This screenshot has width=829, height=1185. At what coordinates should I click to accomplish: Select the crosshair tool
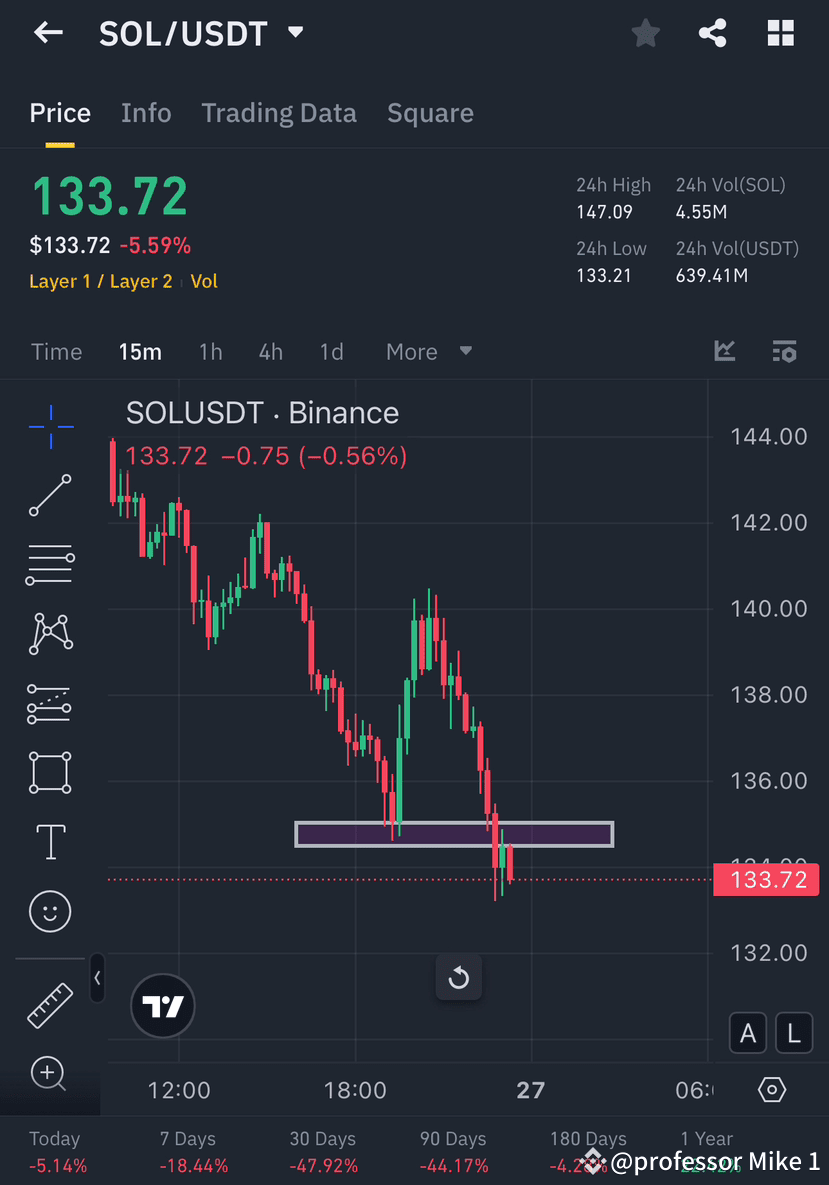tap(50, 426)
